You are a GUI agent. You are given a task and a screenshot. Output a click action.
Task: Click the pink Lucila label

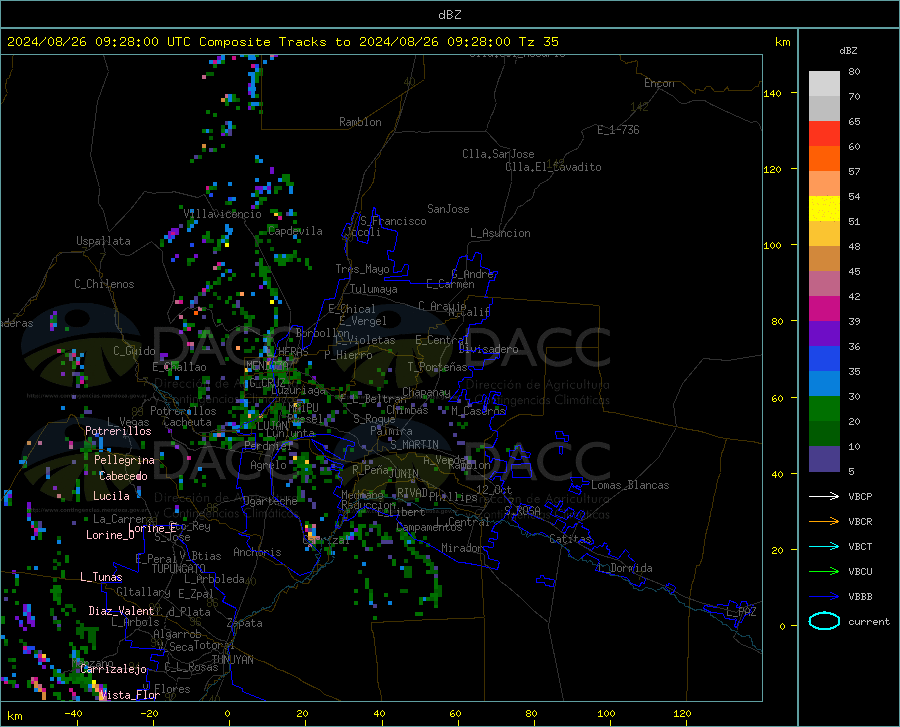click(x=111, y=496)
